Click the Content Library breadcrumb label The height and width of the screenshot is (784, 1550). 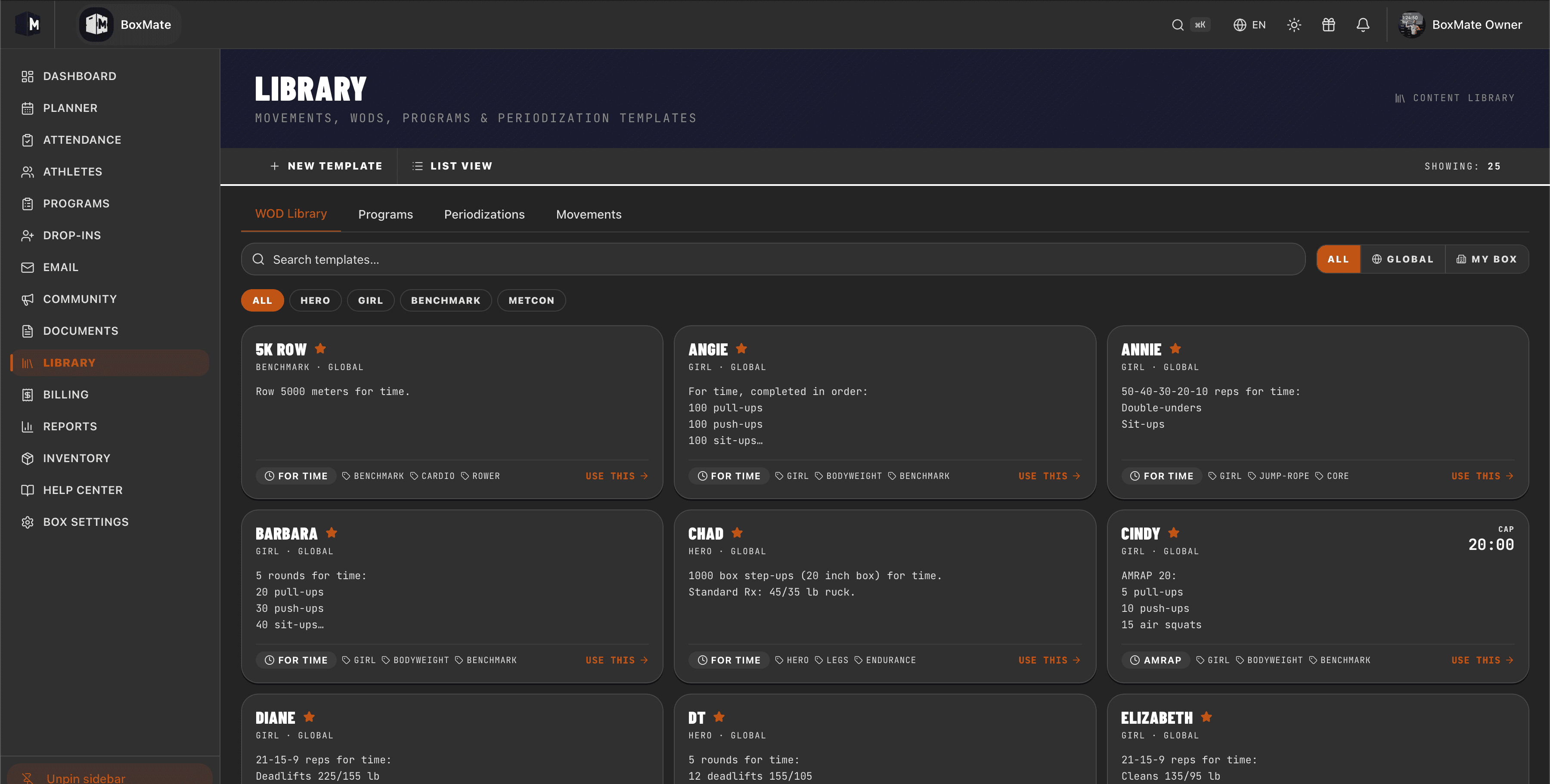[x=1454, y=98]
